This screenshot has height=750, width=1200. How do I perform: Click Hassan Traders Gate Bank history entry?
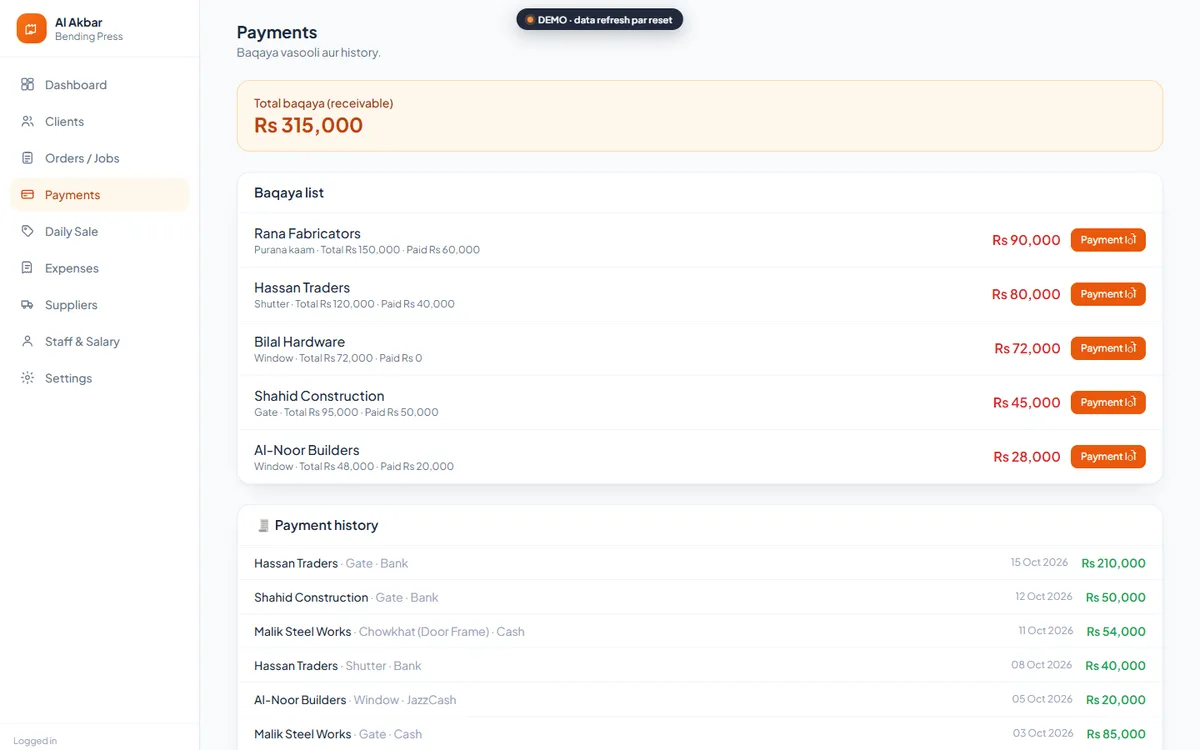(x=700, y=563)
